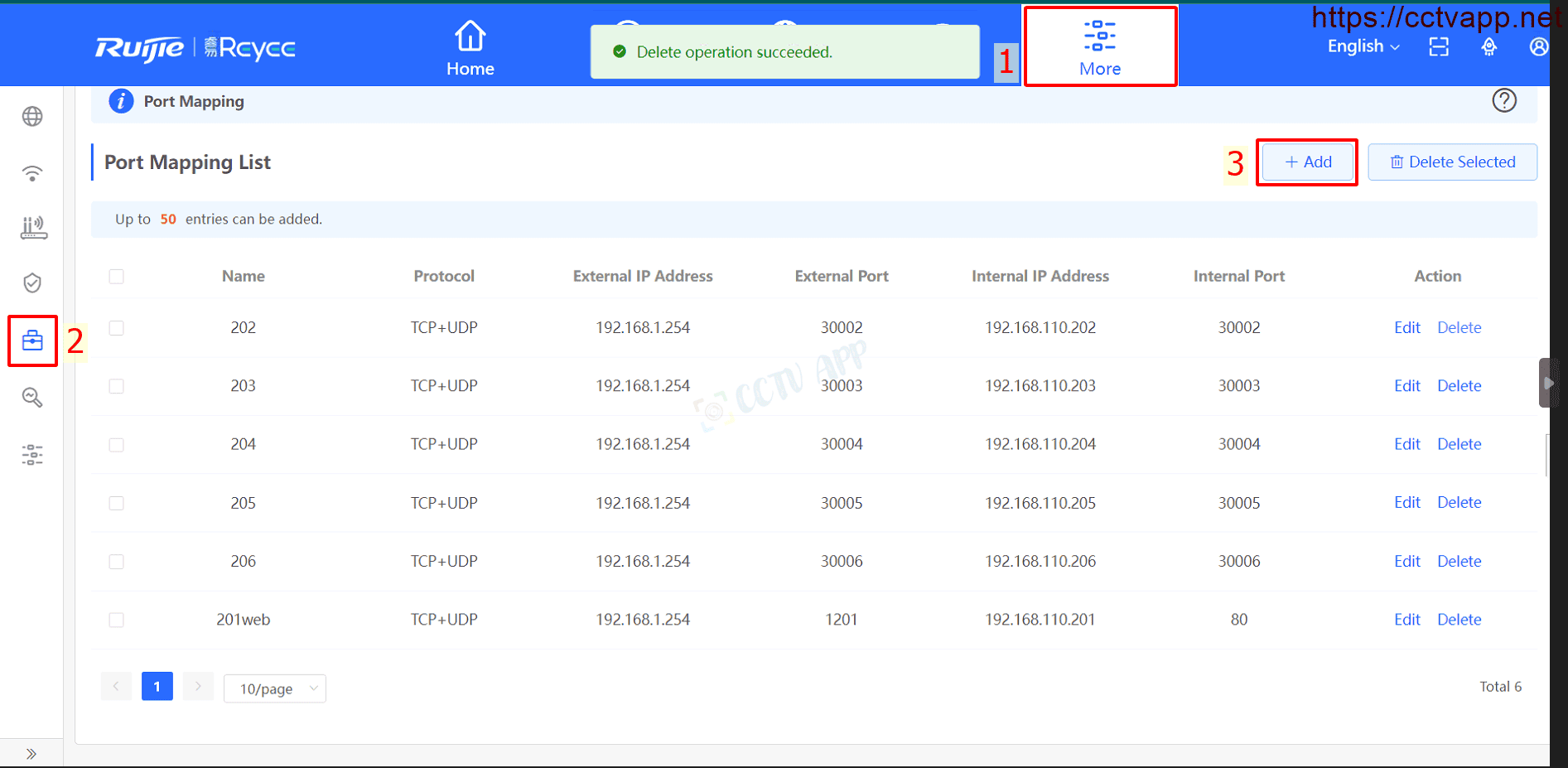Click Edit link for entry 204
1568x768 pixels.
click(x=1406, y=445)
